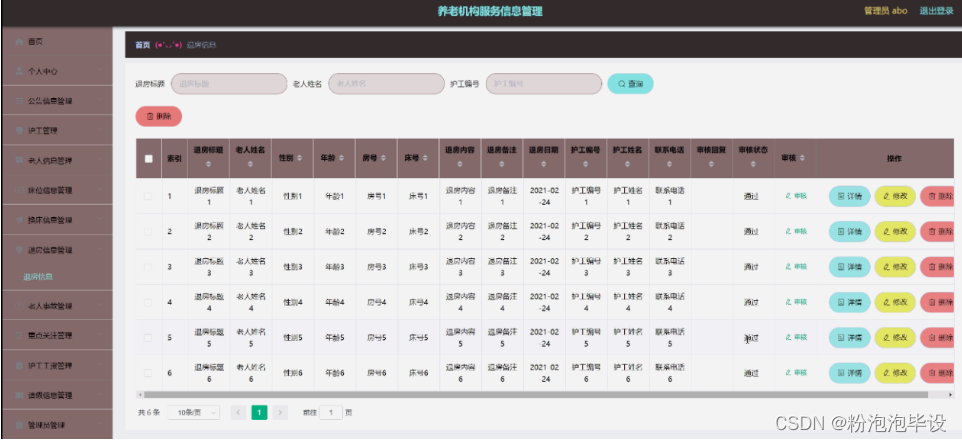Expand the 重点关注管理 sidebar menu
Screen dimensions: 962x442
tap(57, 335)
